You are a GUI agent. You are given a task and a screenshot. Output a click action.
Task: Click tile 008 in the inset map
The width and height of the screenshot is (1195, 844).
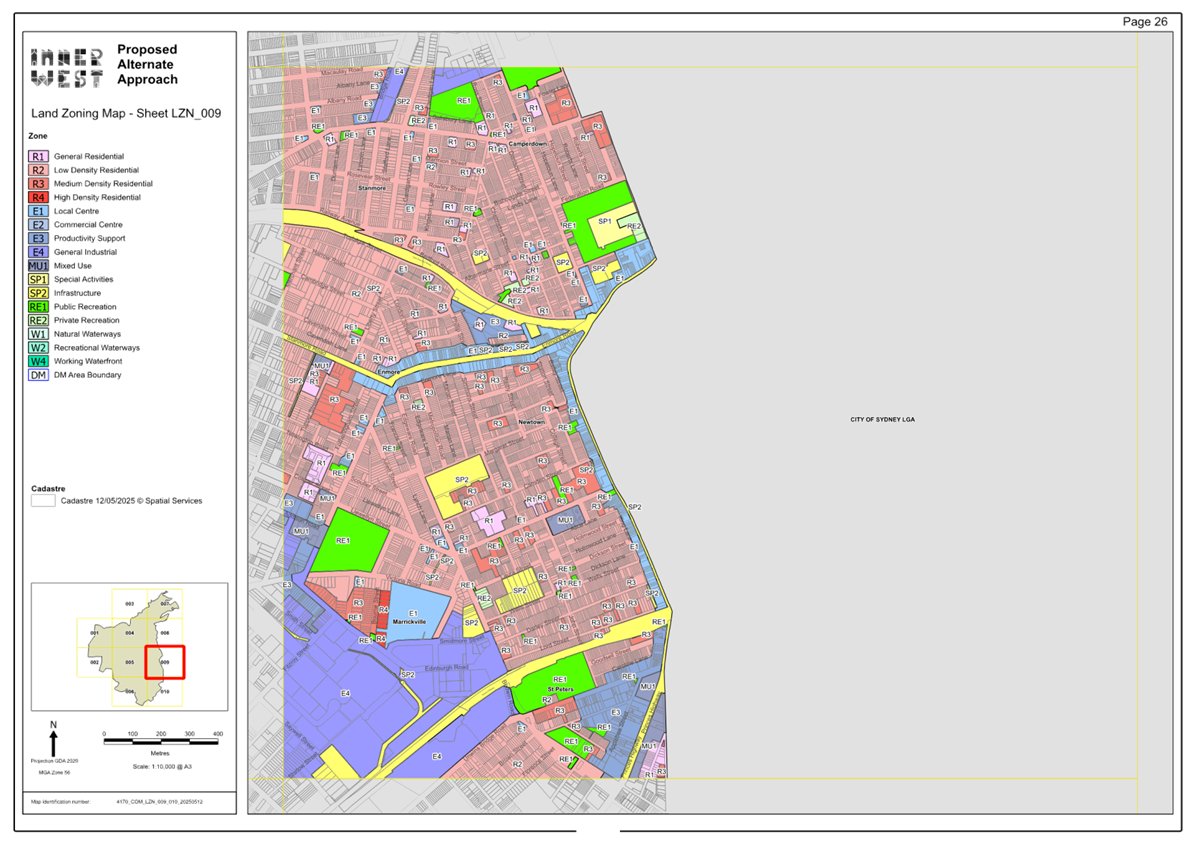tap(165, 633)
